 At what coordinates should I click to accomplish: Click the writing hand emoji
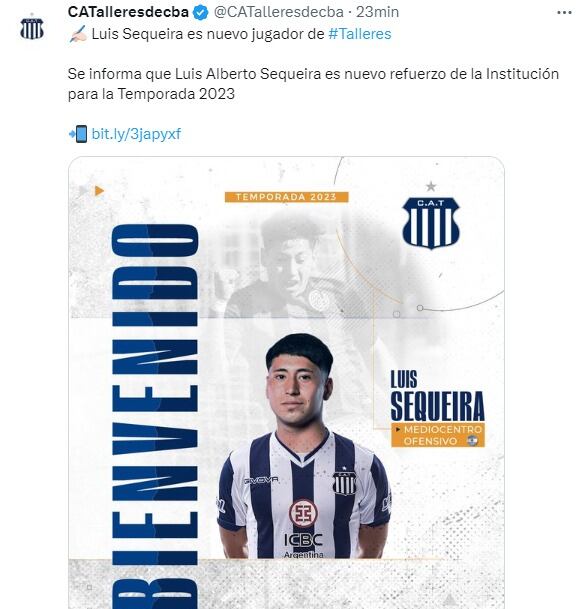(x=78, y=34)
